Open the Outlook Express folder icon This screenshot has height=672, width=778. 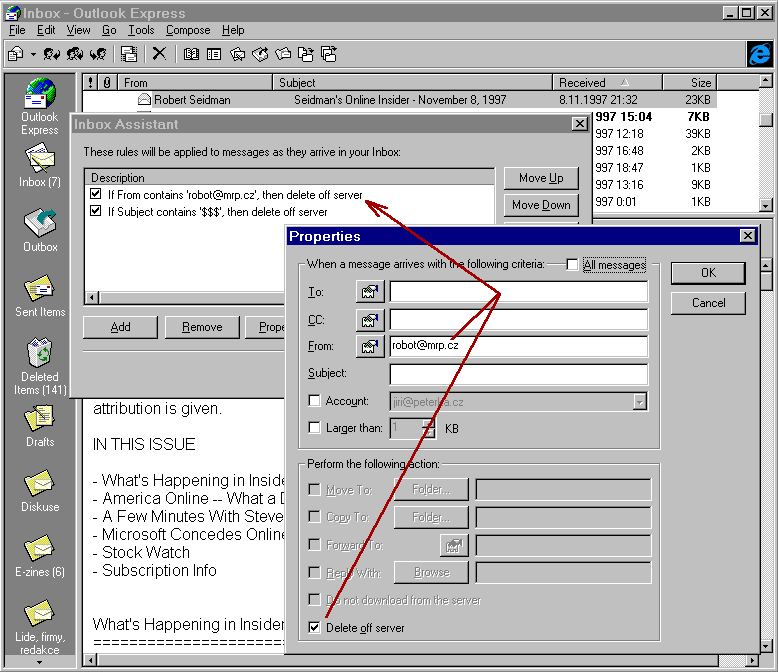tap(40, 96)
